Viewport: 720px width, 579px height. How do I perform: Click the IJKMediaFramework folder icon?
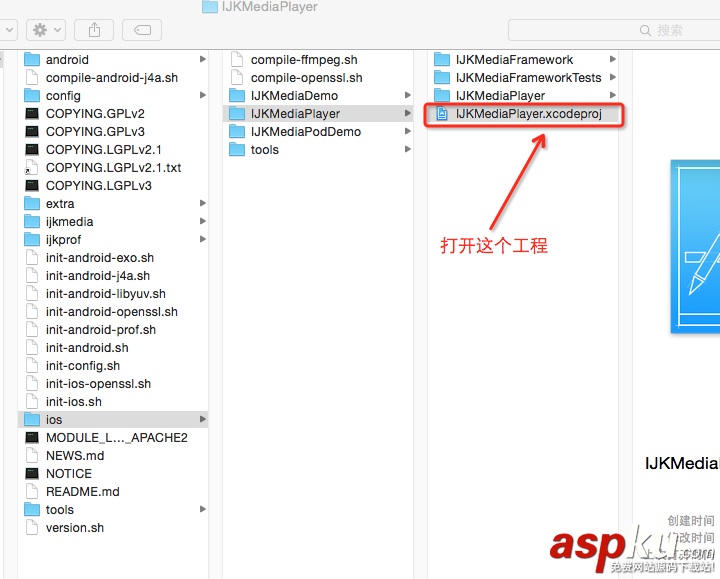(x=442, y=59)
